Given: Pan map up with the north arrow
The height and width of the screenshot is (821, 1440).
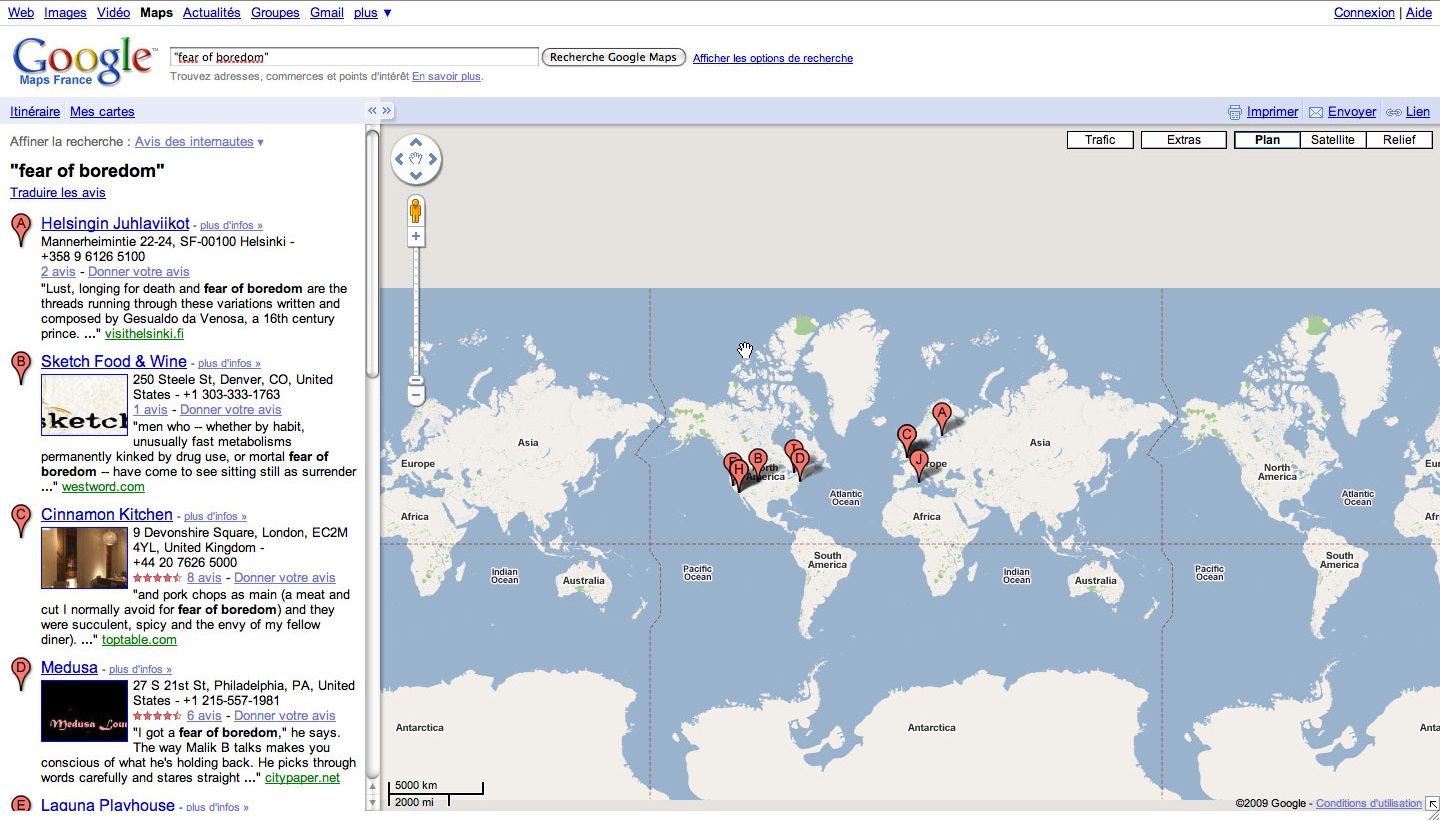Looking at the screenshot, I should tap(416, 142).
